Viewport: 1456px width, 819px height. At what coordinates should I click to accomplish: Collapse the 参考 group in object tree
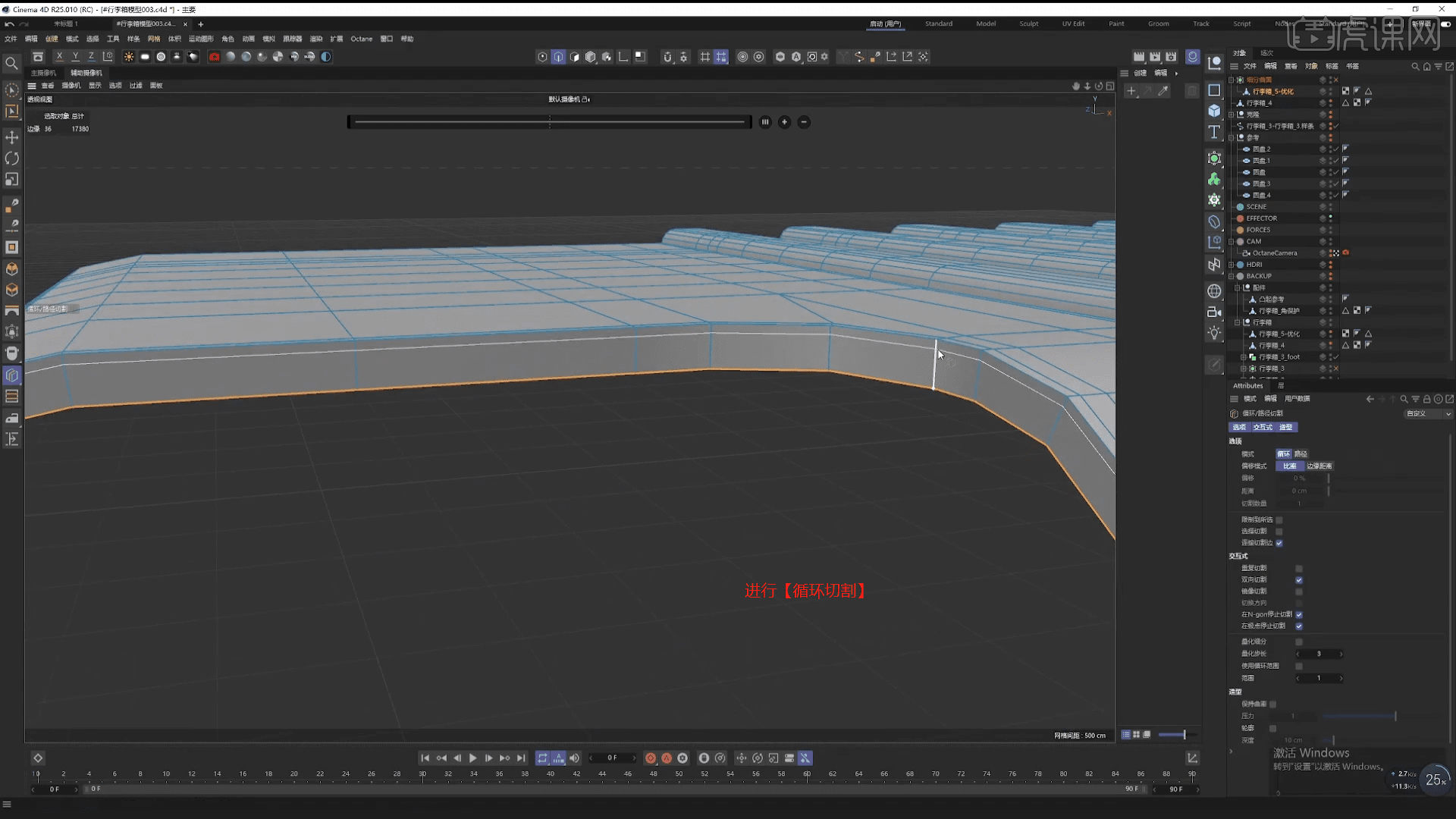(x=1232, y=138)
